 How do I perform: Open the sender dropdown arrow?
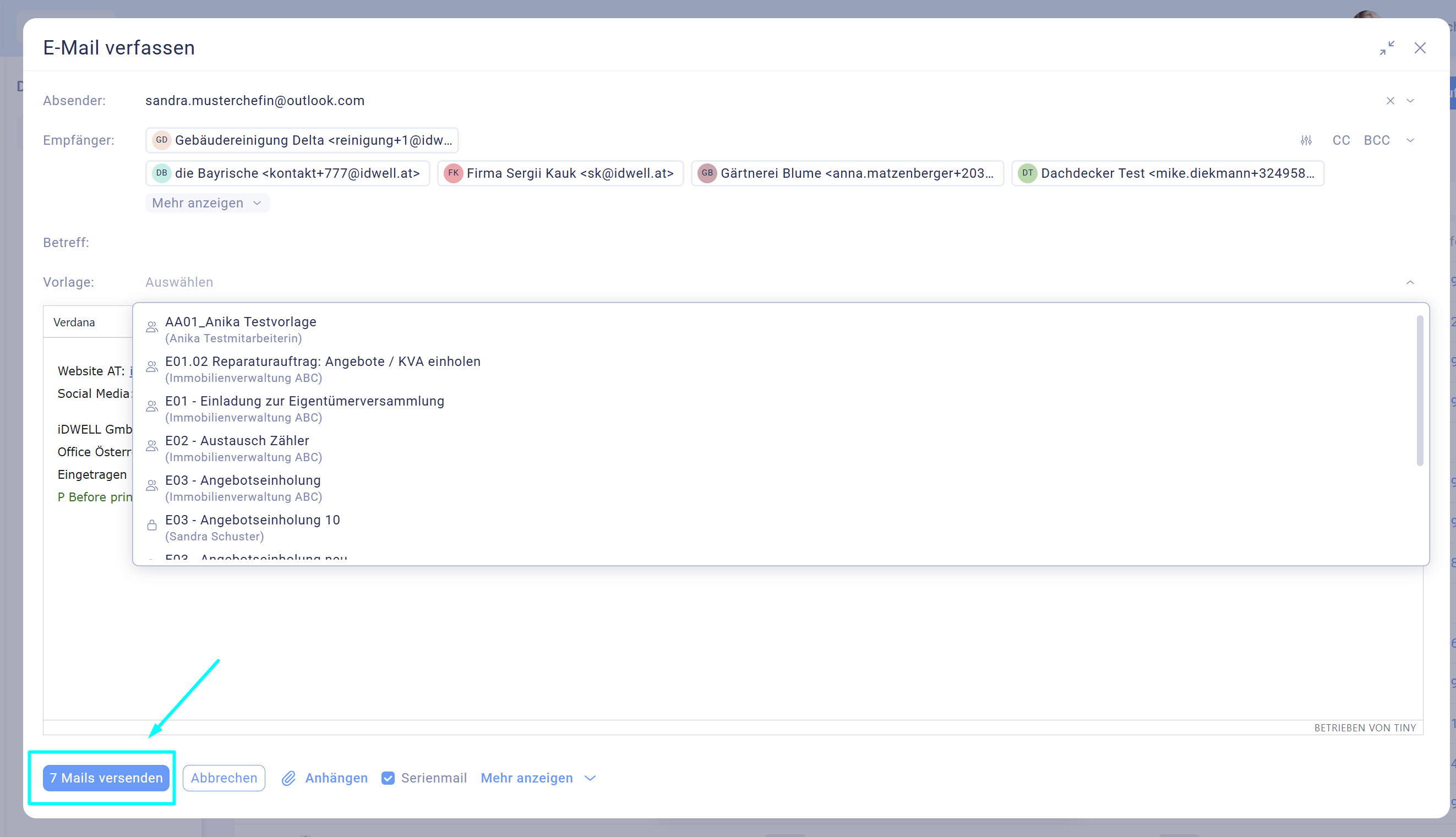1410,101
